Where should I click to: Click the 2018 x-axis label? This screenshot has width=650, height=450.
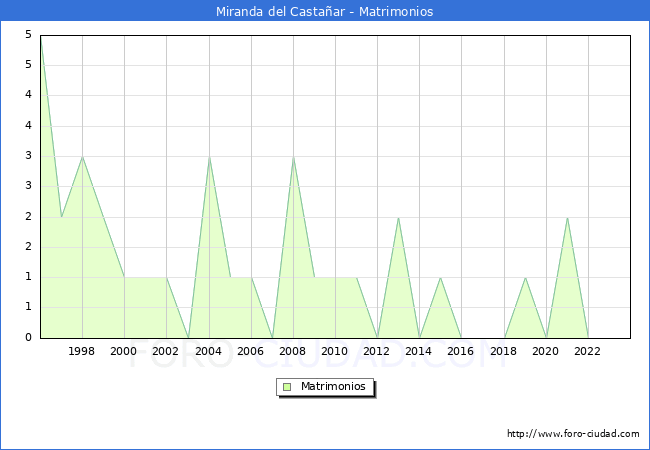click(503, 351)
